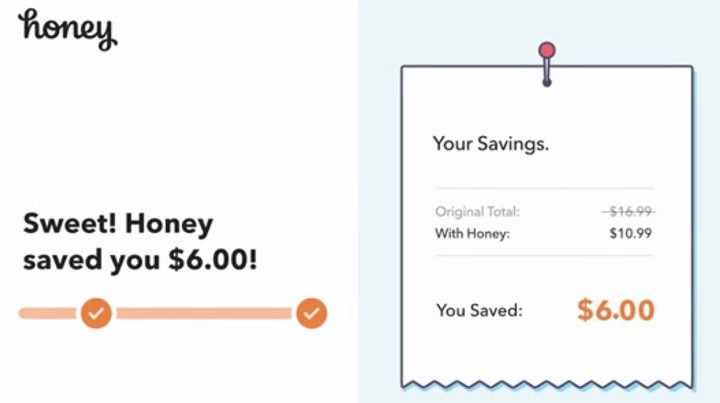
Task: Click the "You Saved:" label
Action: [479, 311]
